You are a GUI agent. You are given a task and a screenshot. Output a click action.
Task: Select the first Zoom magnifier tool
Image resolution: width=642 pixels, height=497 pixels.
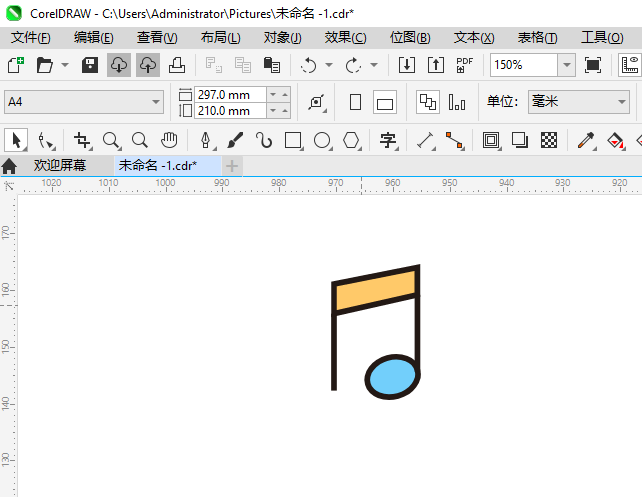[x=111, y=140]
